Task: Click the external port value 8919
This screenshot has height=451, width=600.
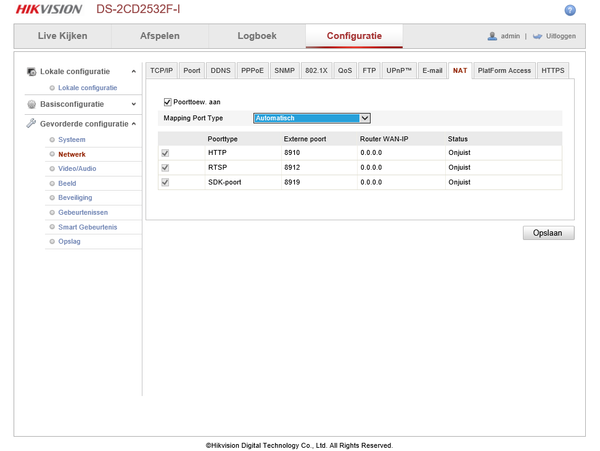Action: [292, 182]
